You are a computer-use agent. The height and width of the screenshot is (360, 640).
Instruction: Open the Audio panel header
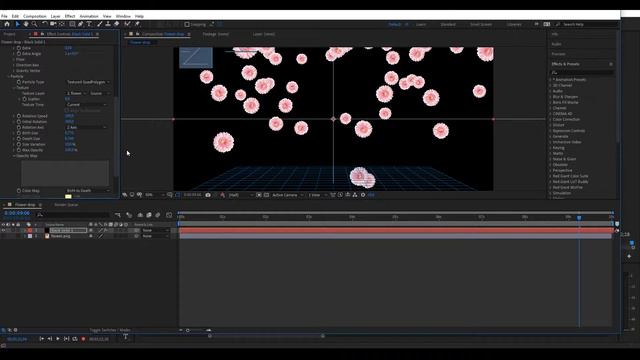556,44
